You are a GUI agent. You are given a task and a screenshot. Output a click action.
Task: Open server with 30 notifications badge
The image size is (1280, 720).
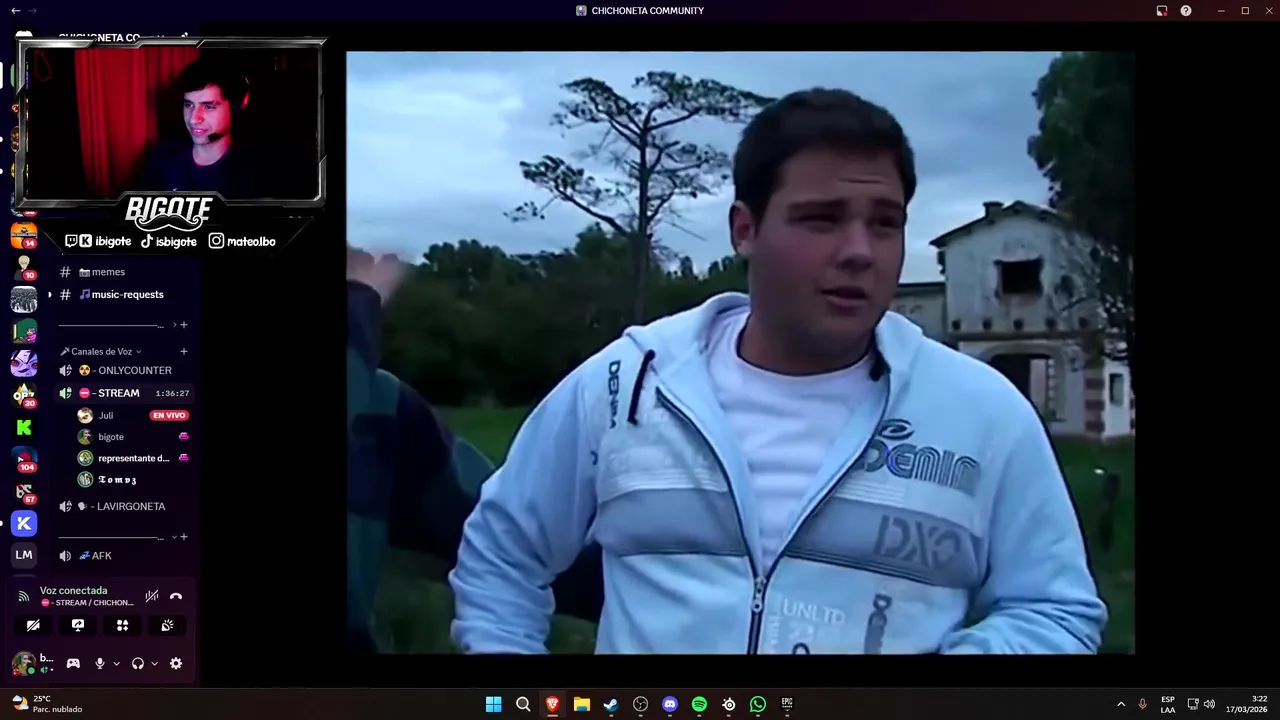coord(24,395)
